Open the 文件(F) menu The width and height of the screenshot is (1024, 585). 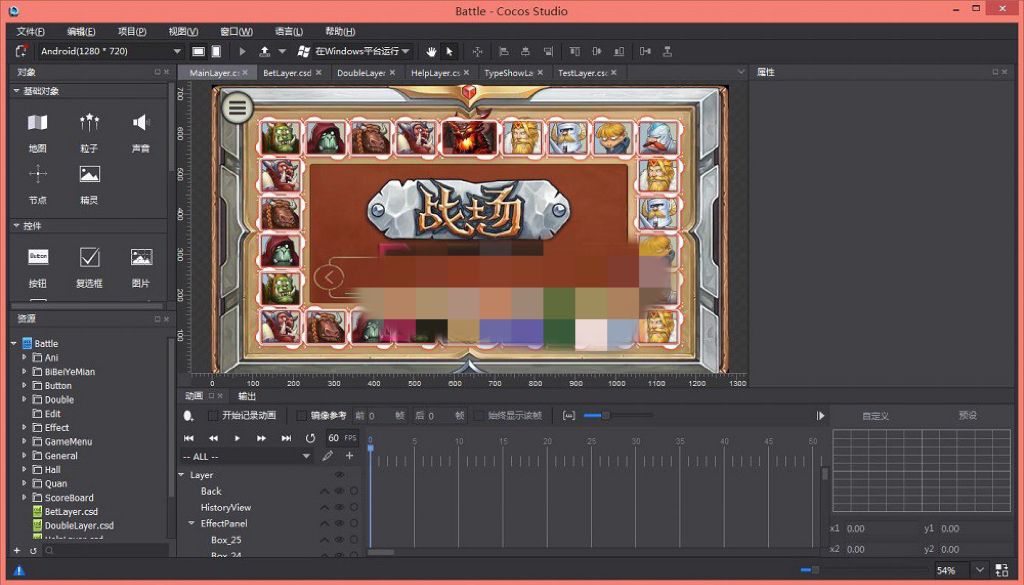pyautogui.click(x=31, y=31)
